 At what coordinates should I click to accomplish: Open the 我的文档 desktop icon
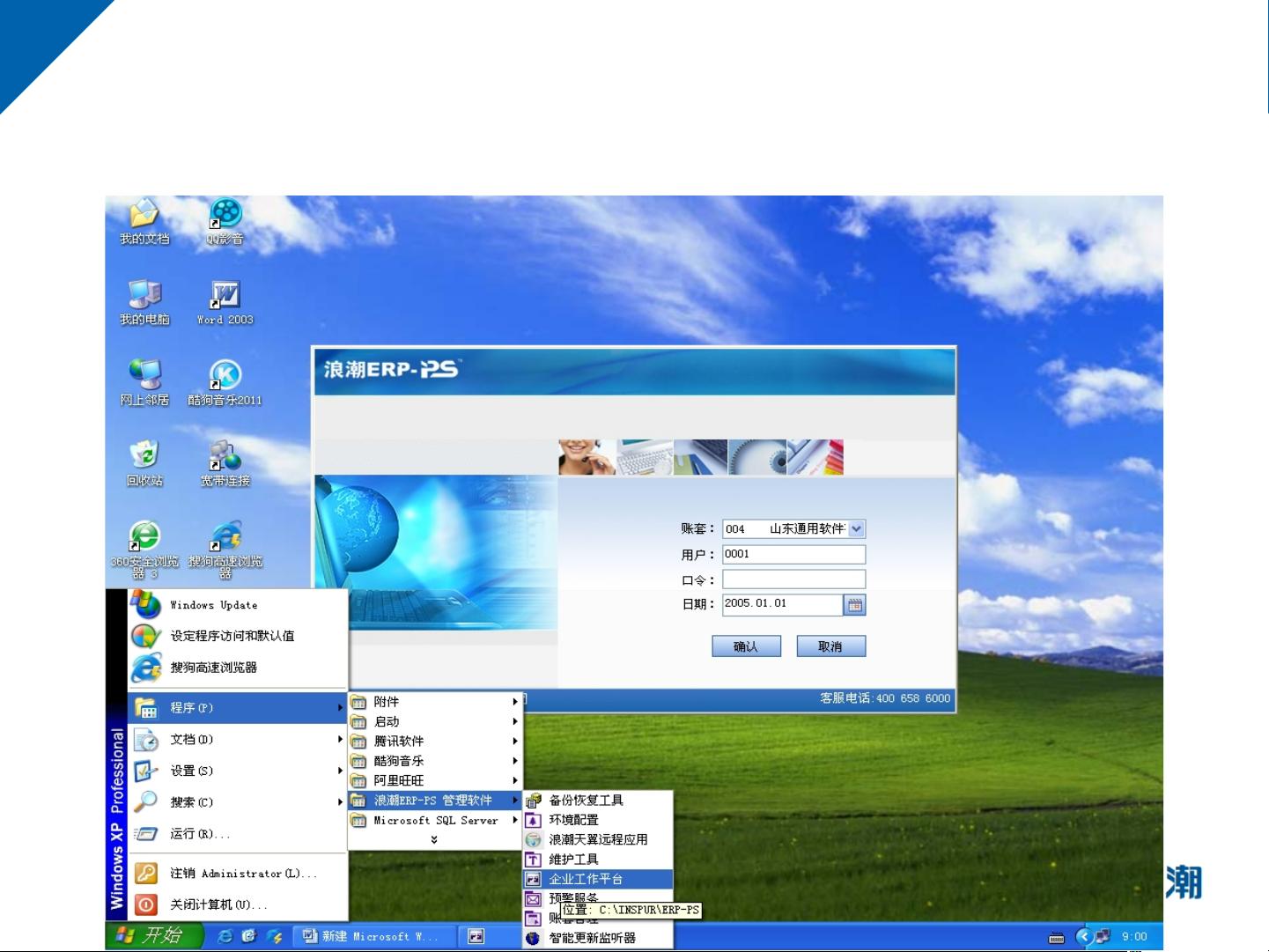pyautogui.click(x=144, y=221)
